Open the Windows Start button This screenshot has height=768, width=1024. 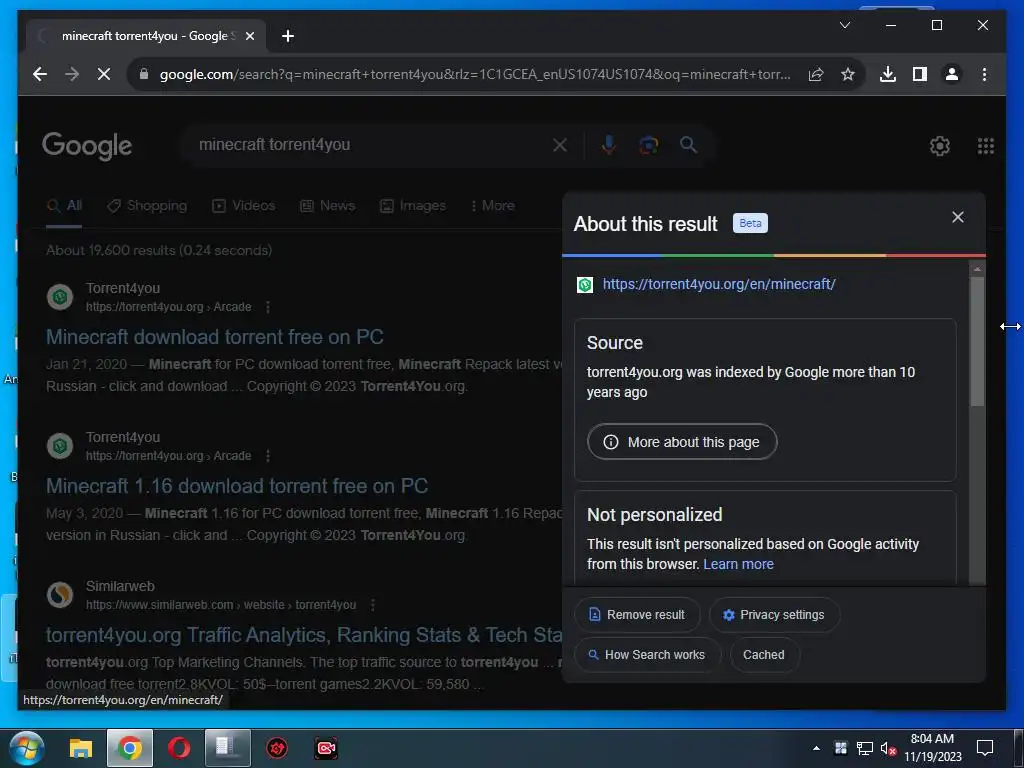[26, 748]
